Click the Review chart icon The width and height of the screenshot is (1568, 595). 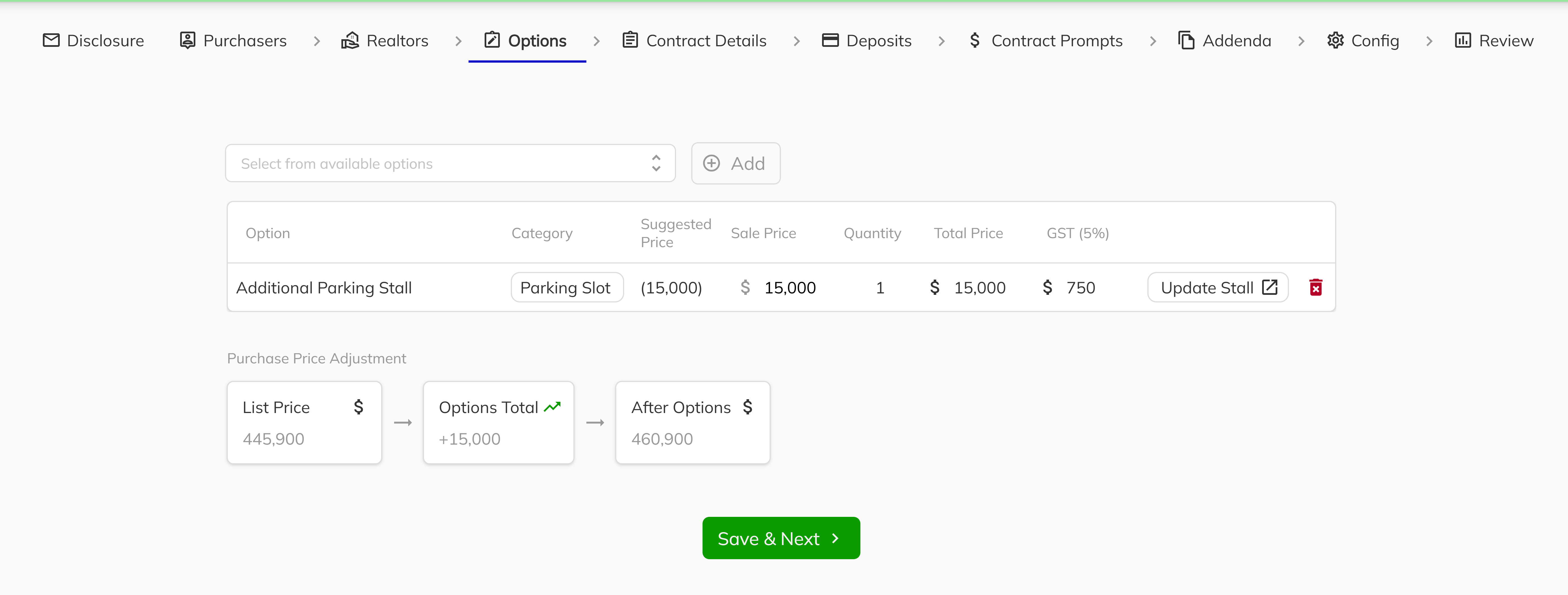[x=1463, y=40]
